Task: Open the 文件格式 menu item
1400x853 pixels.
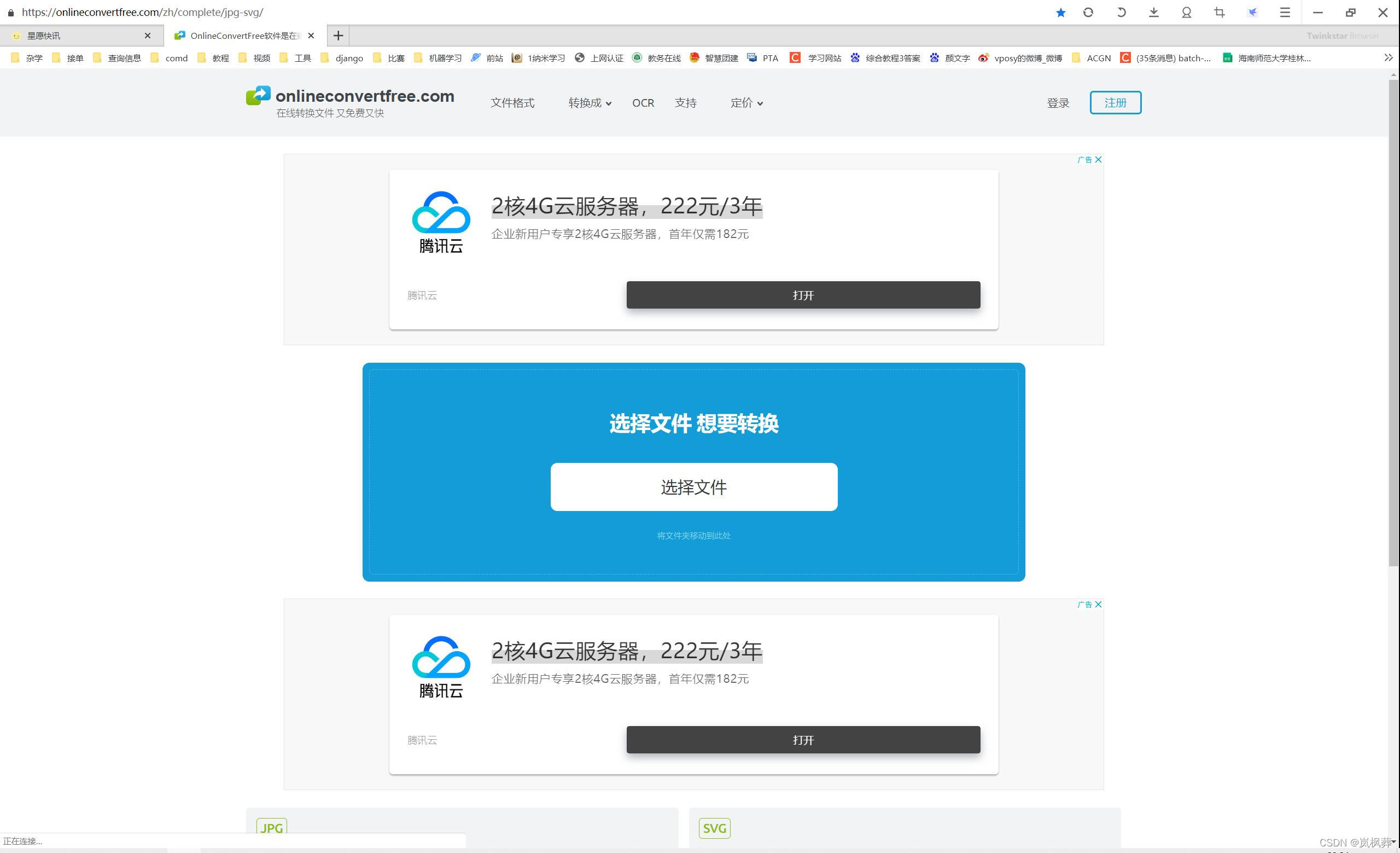Action: (512, 103)
